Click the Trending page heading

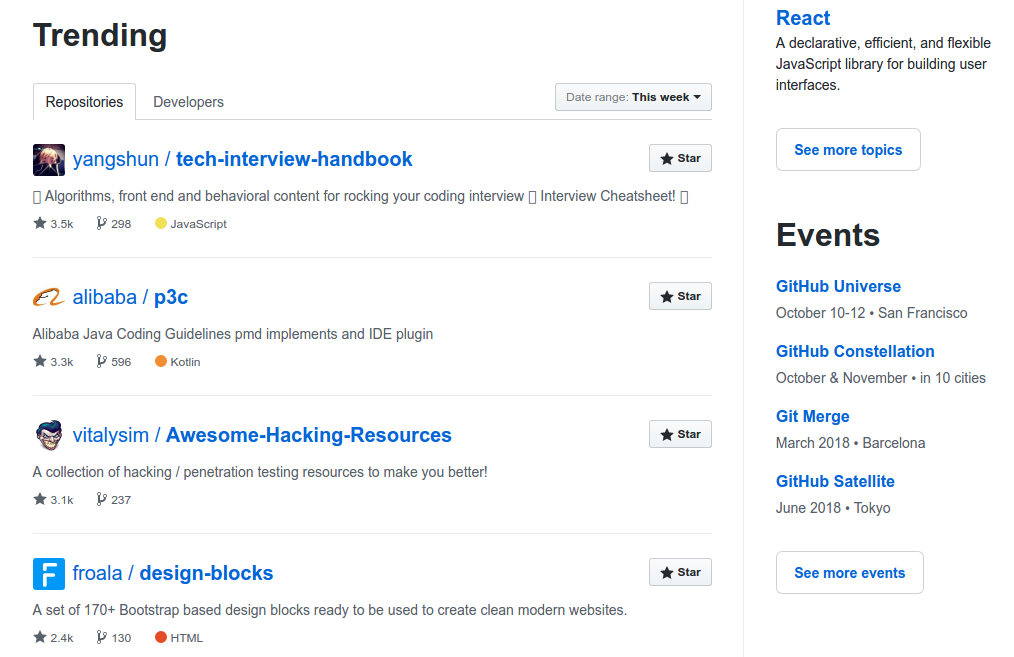pyautogui.click(x=100, y=35)
